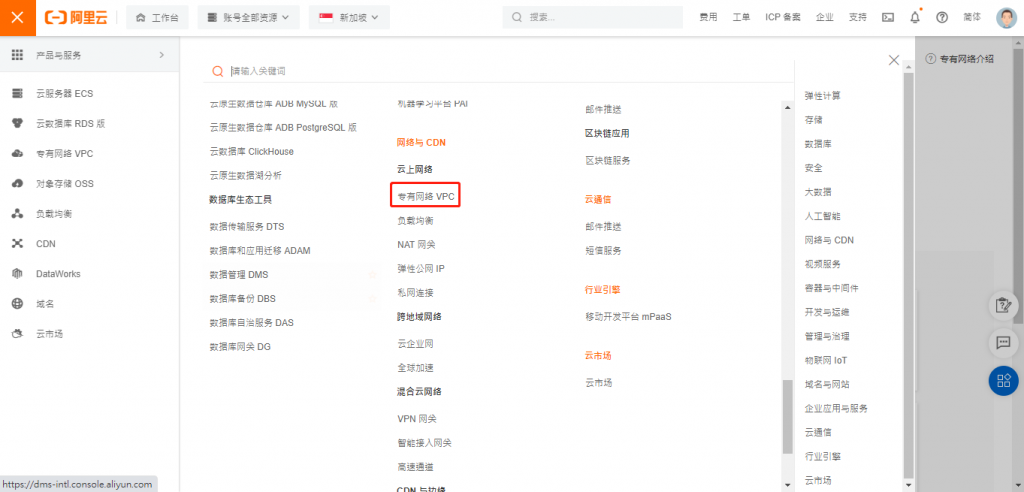Viewport: 1024px width, 492px height.
Task: Click the cloud marketplace icon in sidebar
Action: coord(18,334)
